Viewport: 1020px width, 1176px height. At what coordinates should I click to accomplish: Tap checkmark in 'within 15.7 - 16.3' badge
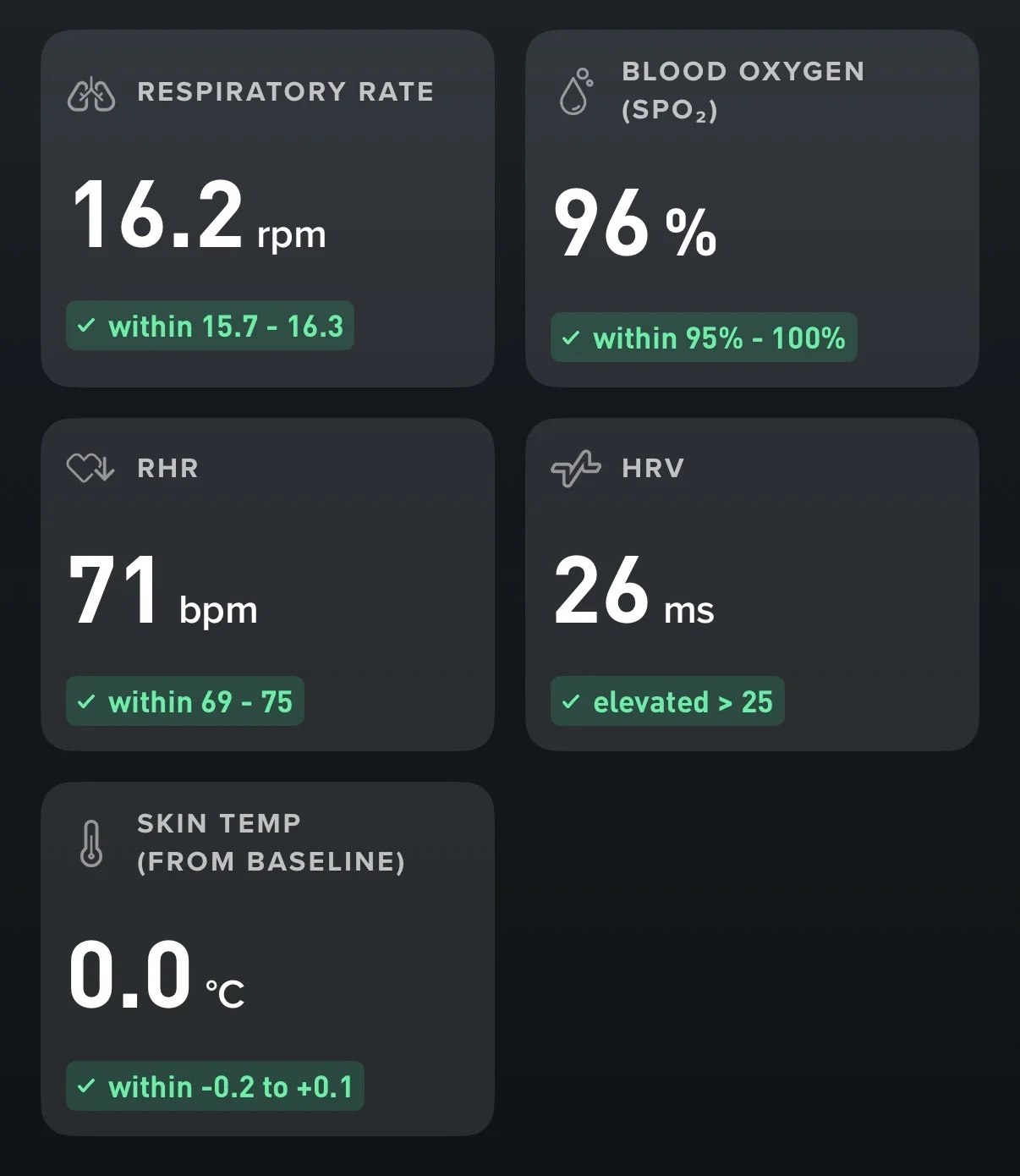(x=86, y=326)
